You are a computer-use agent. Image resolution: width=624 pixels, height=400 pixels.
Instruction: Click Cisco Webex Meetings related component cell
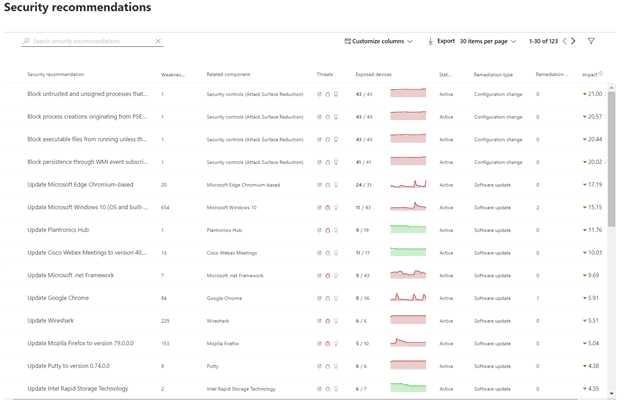[x=232, y=253]
